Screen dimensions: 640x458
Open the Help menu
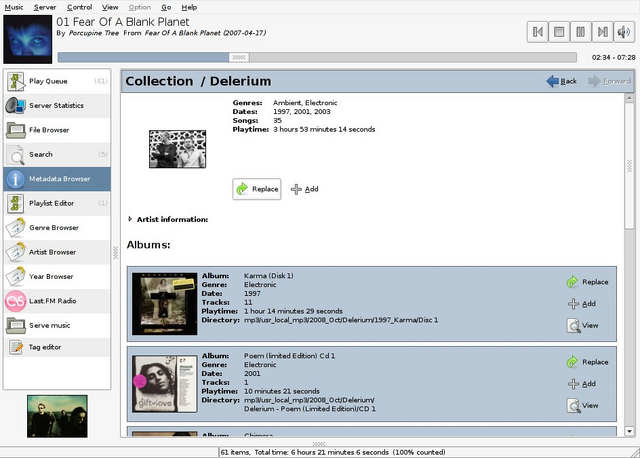189,7
